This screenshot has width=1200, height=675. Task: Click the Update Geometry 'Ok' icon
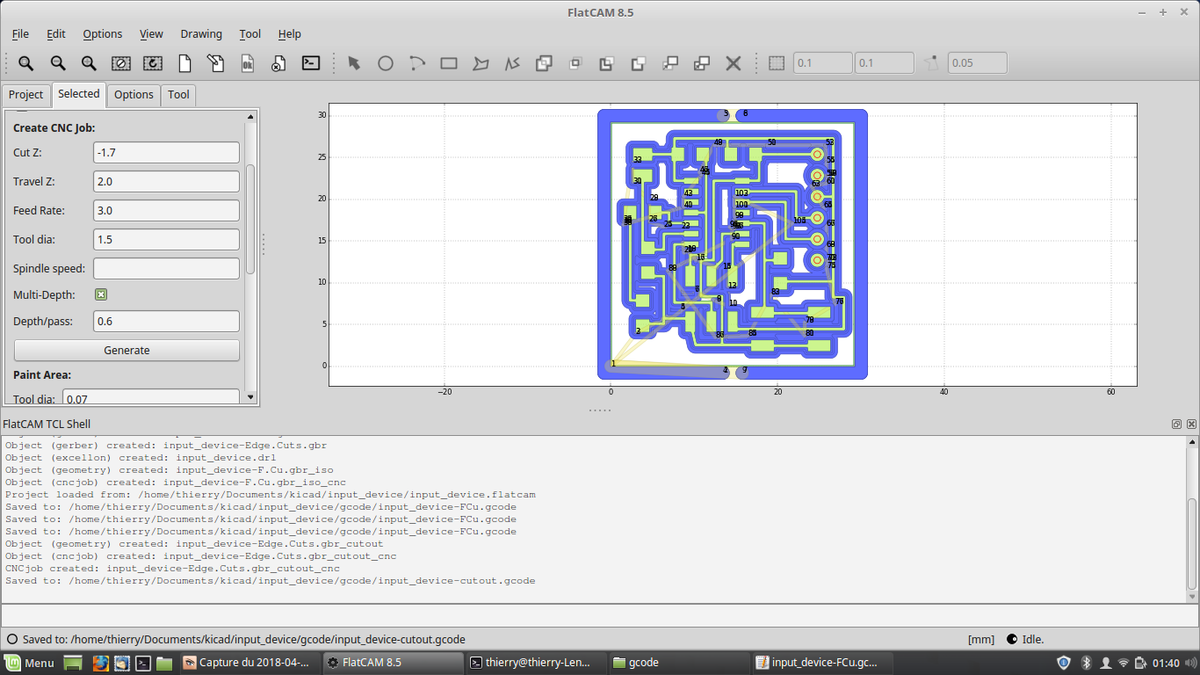(247, 63)
